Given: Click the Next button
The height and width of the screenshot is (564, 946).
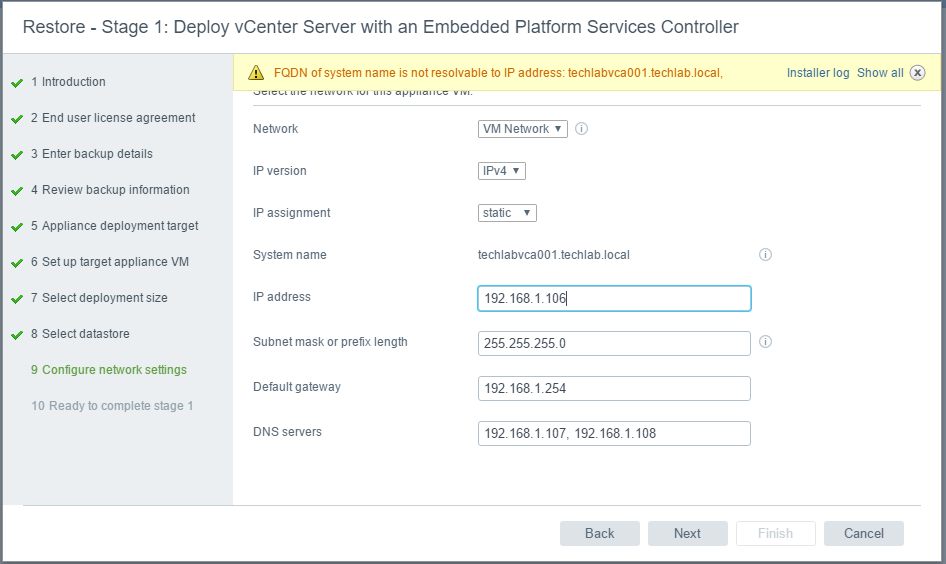Looking at the screenshot, I should point(687,533).
